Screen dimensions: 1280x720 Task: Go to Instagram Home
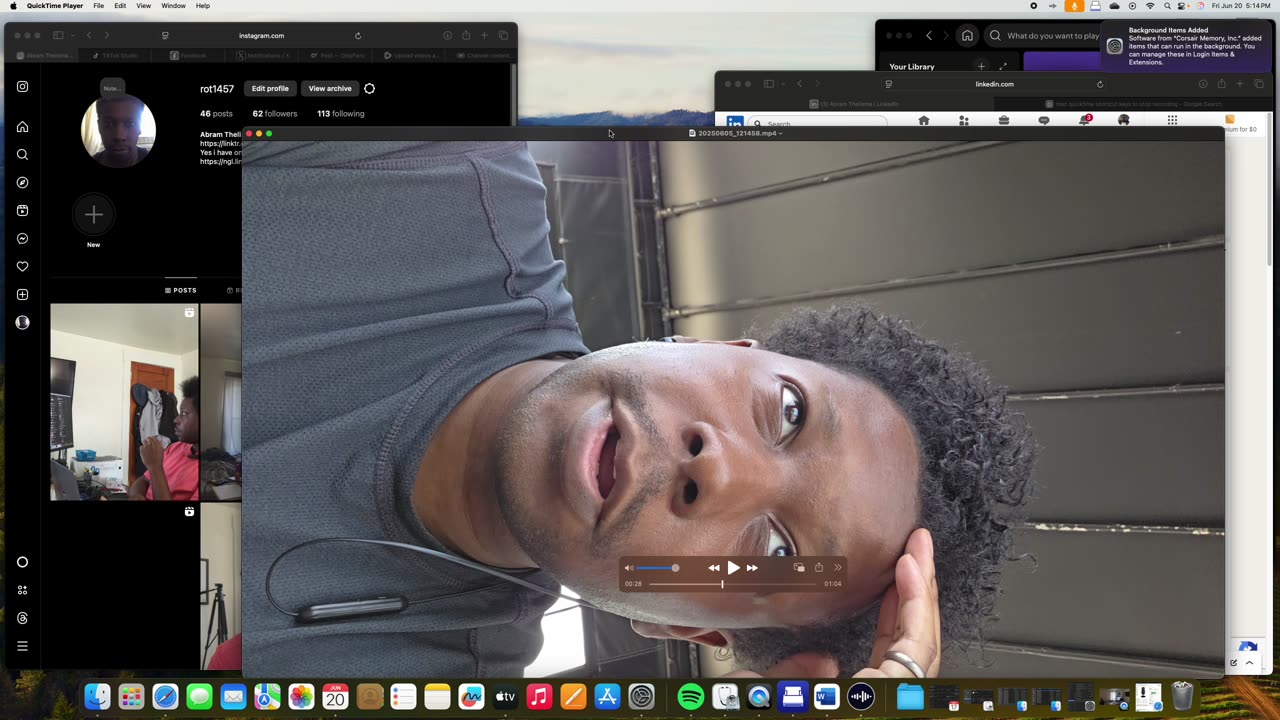point(22,127)
